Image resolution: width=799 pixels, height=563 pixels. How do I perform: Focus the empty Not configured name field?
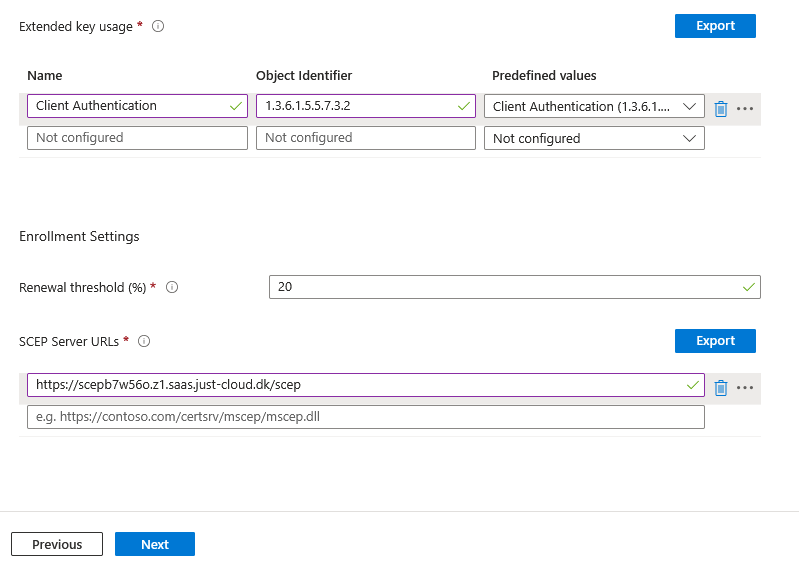tap(137, 138)
